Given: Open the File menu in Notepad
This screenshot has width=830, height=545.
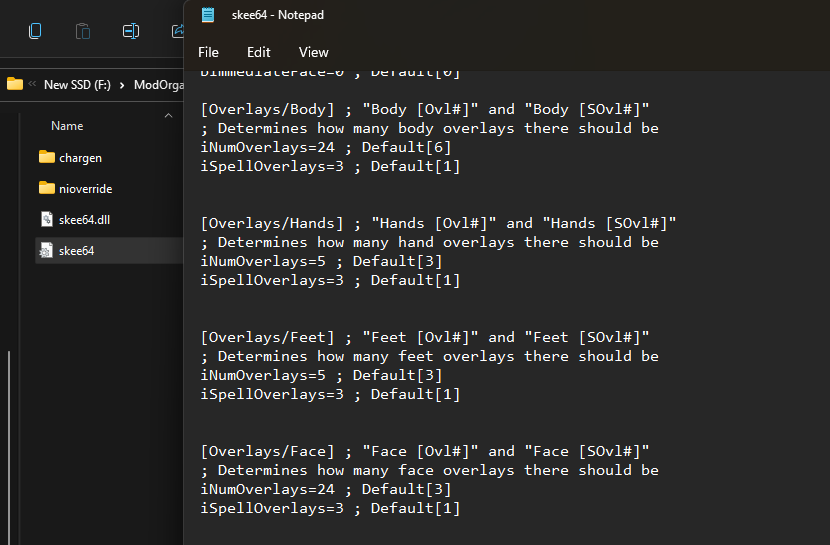Looking at the screenshot, I should (208, 52).
